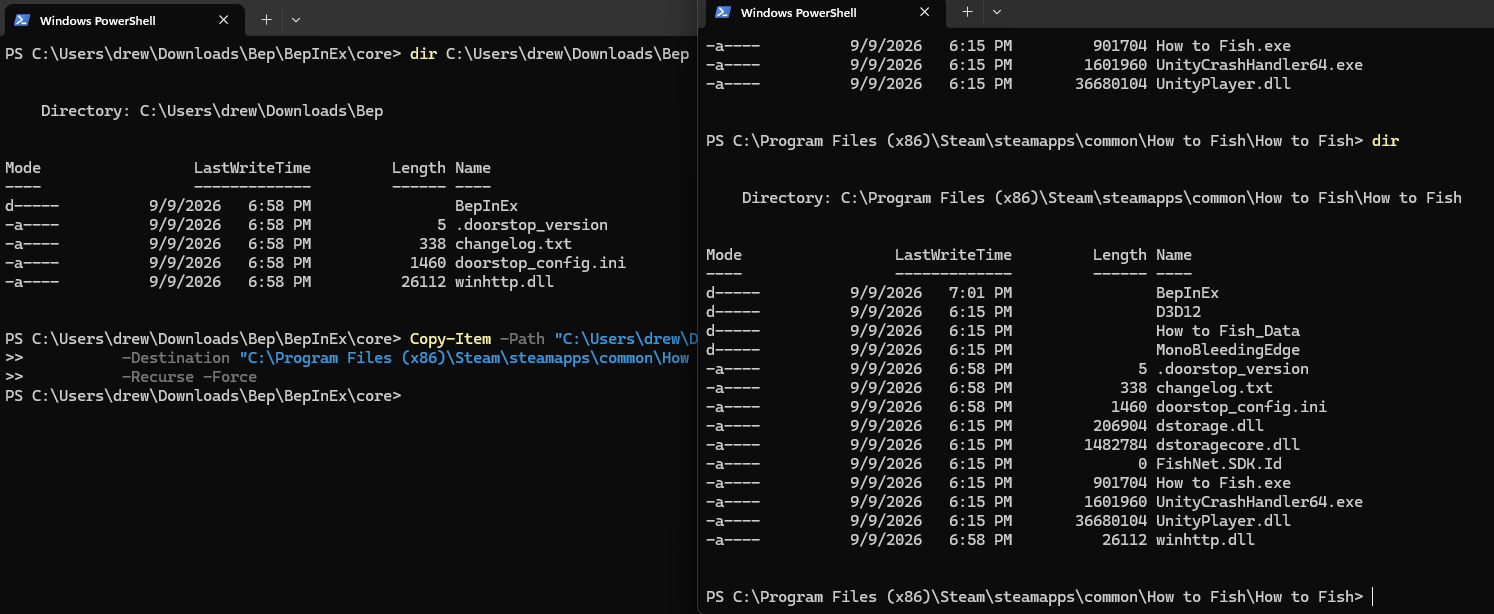The height and width of the screenshot is (614, 1494).
Task: Click the BepInEx directory entry in the right window
Action: click(1187, 293)
